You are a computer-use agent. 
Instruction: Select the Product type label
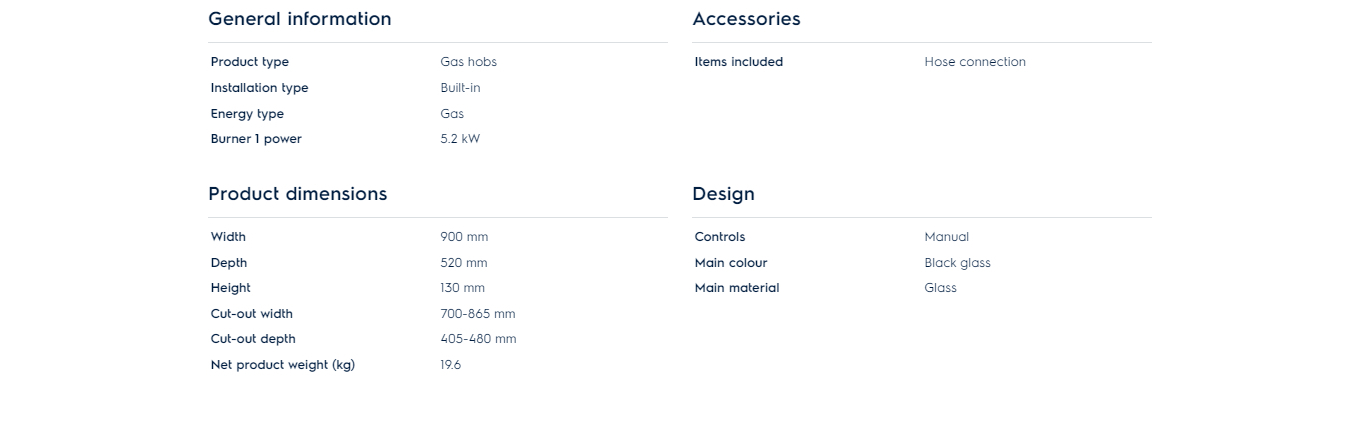point(249,62)
